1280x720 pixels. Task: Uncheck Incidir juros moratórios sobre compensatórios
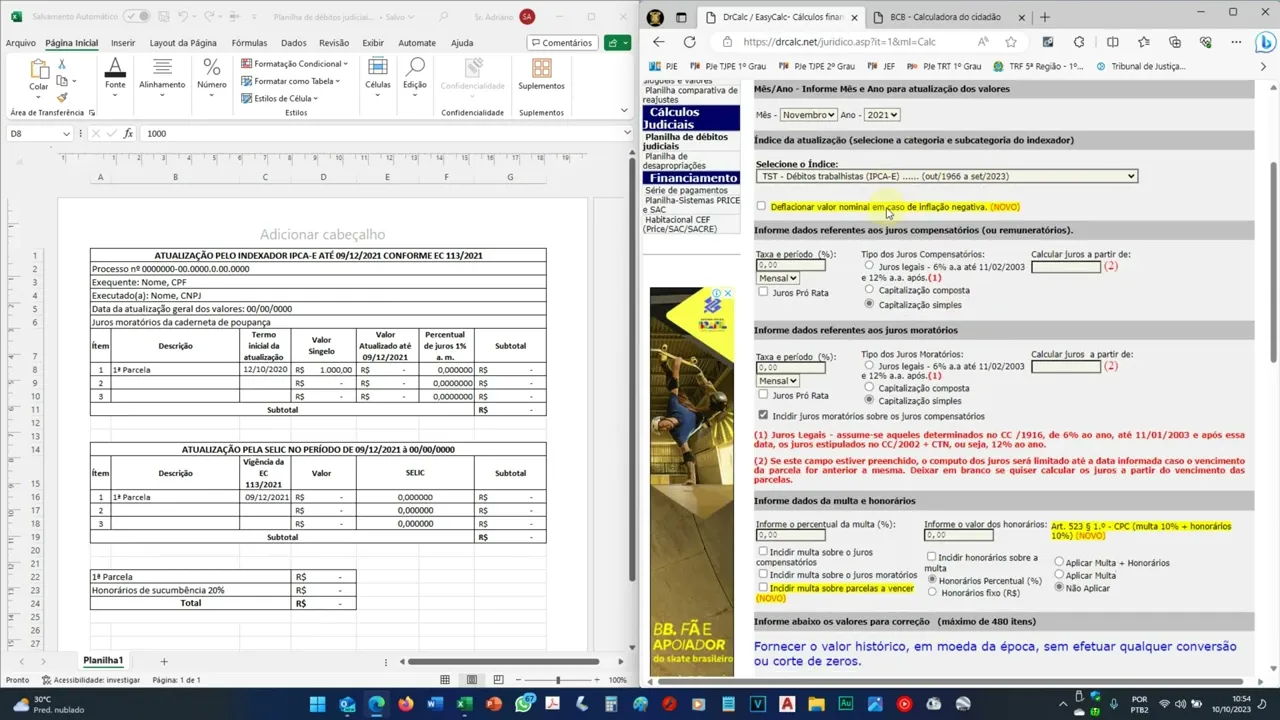(x=763, y=415)
